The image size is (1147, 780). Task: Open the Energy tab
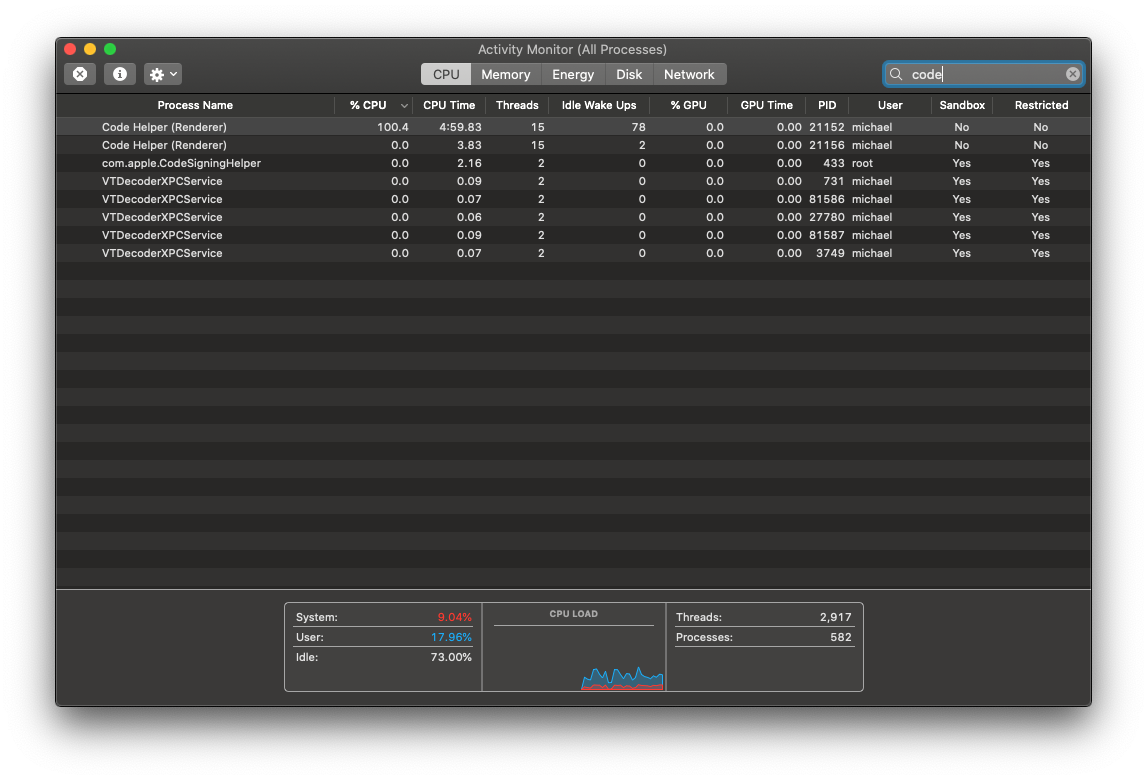(x=572, y=73)
